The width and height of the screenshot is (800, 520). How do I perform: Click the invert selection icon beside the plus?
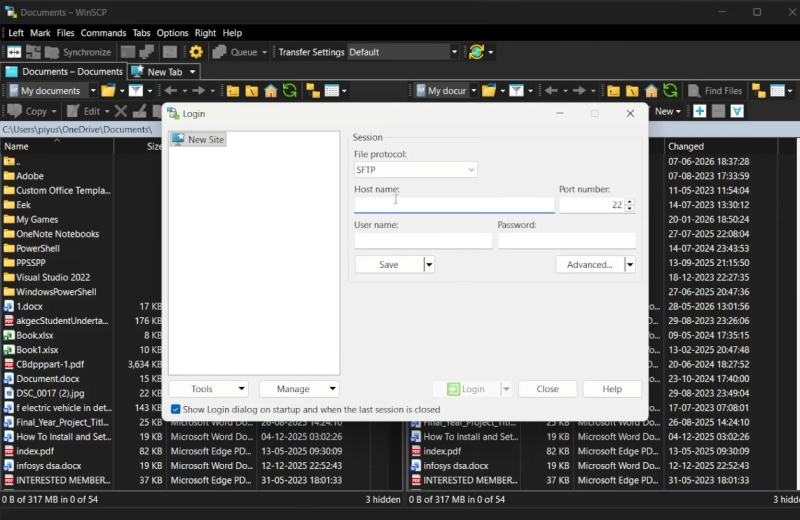[737, 111]
